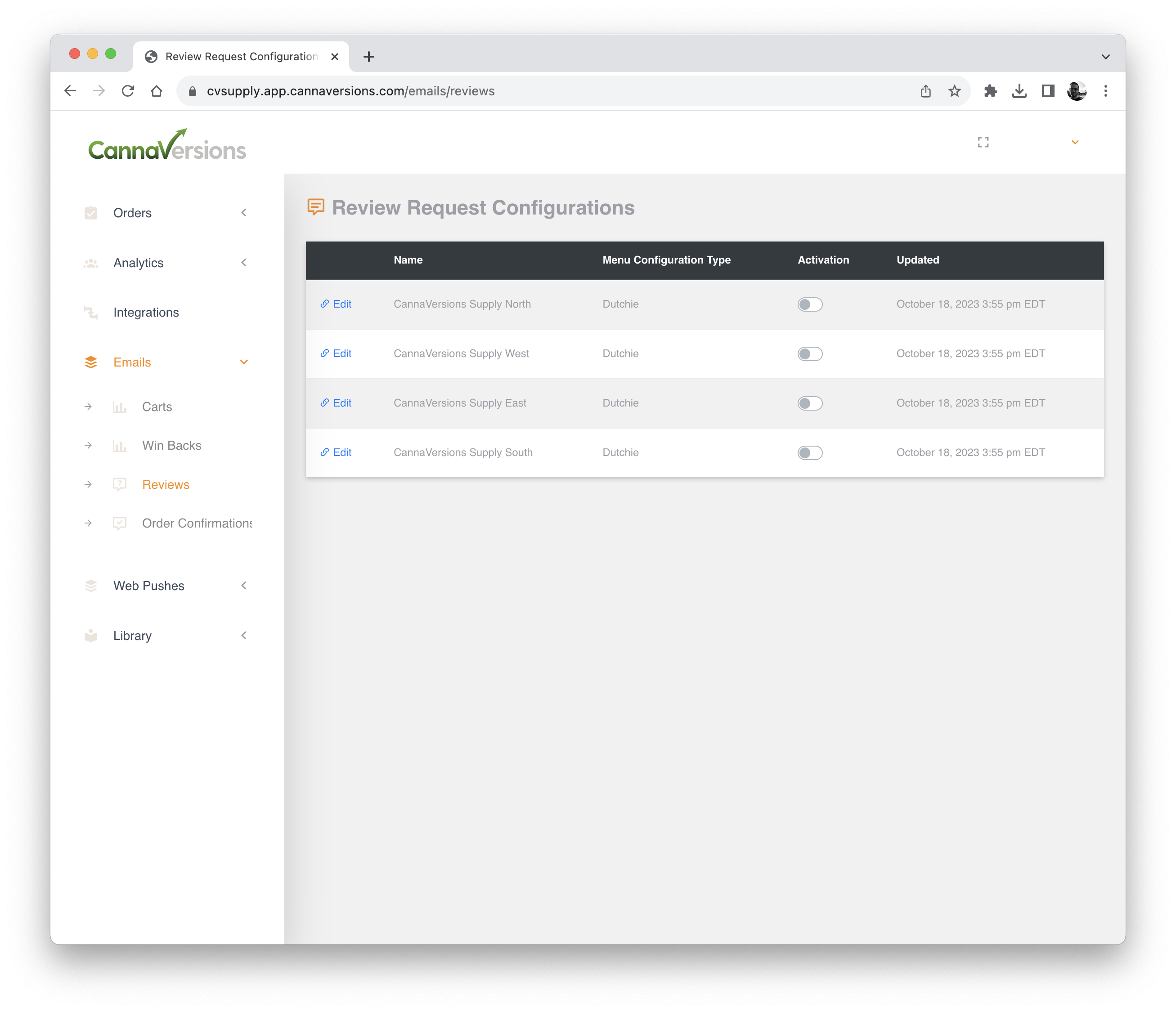1176x1011 pixels.
Task: Toggle activation for CannaVersions Supply West
Action: pyautogui.click(x=809, y=354)
